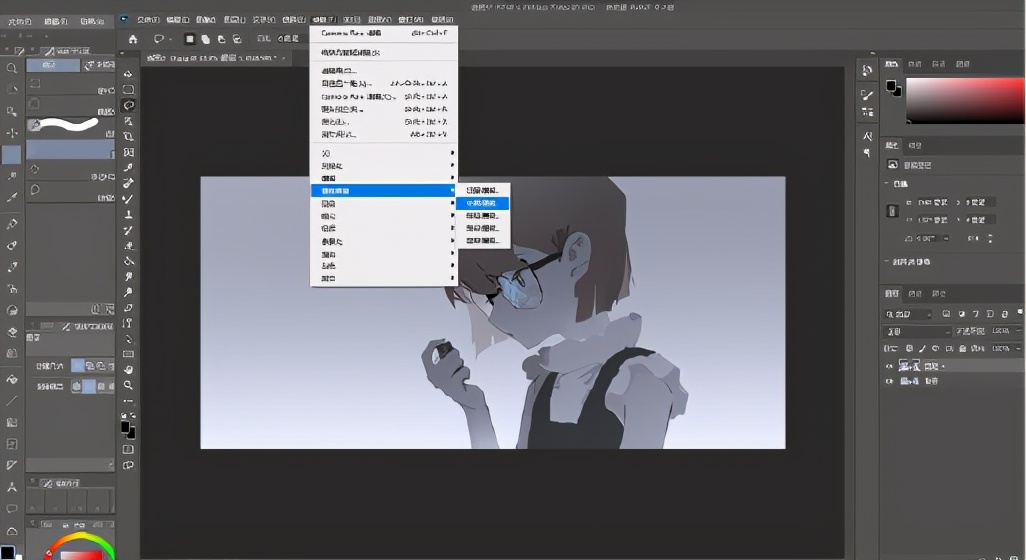
Task: Switch to the Channels tab in Layers panel
Action: [x=917, y=294]
